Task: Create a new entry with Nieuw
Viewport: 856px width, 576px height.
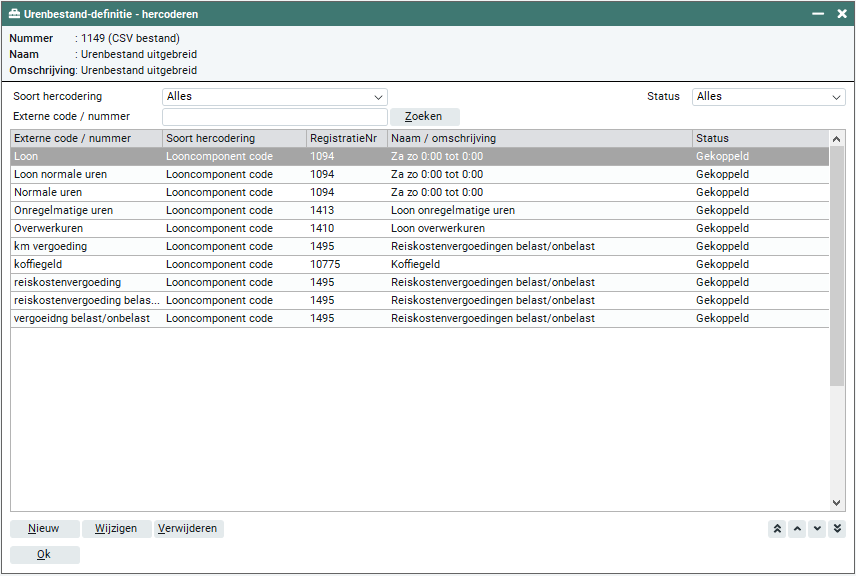Action: (x=44, y=529)
